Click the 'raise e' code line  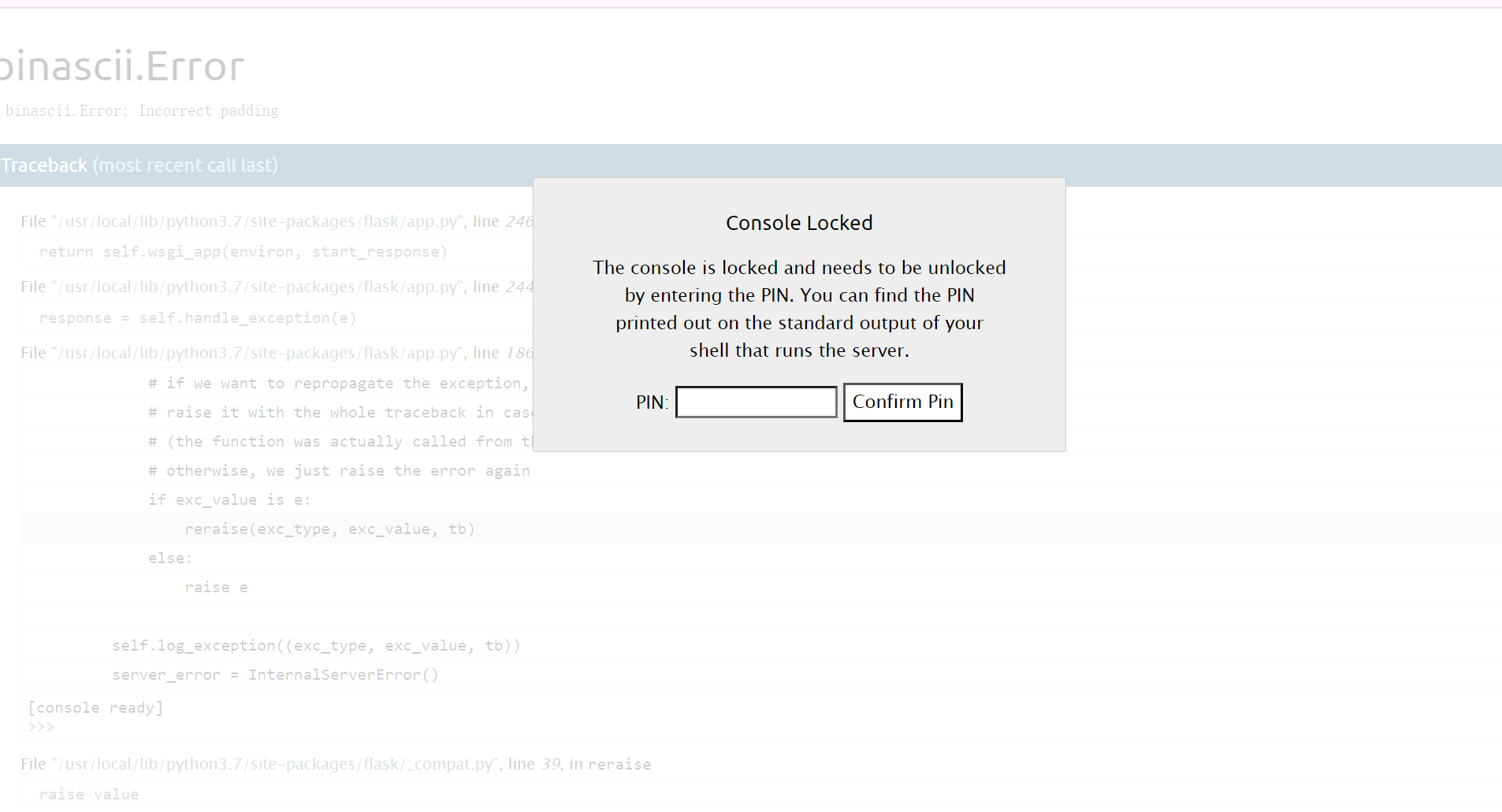coord(216,588)
